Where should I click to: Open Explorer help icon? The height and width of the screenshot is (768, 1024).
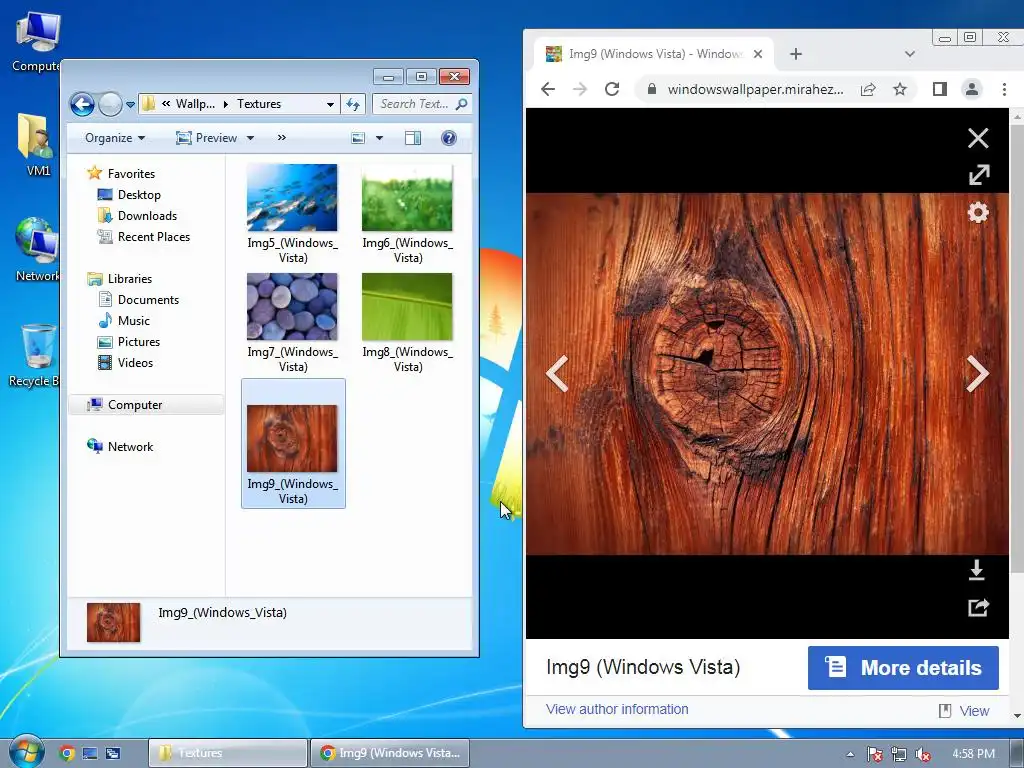point(449,138)
